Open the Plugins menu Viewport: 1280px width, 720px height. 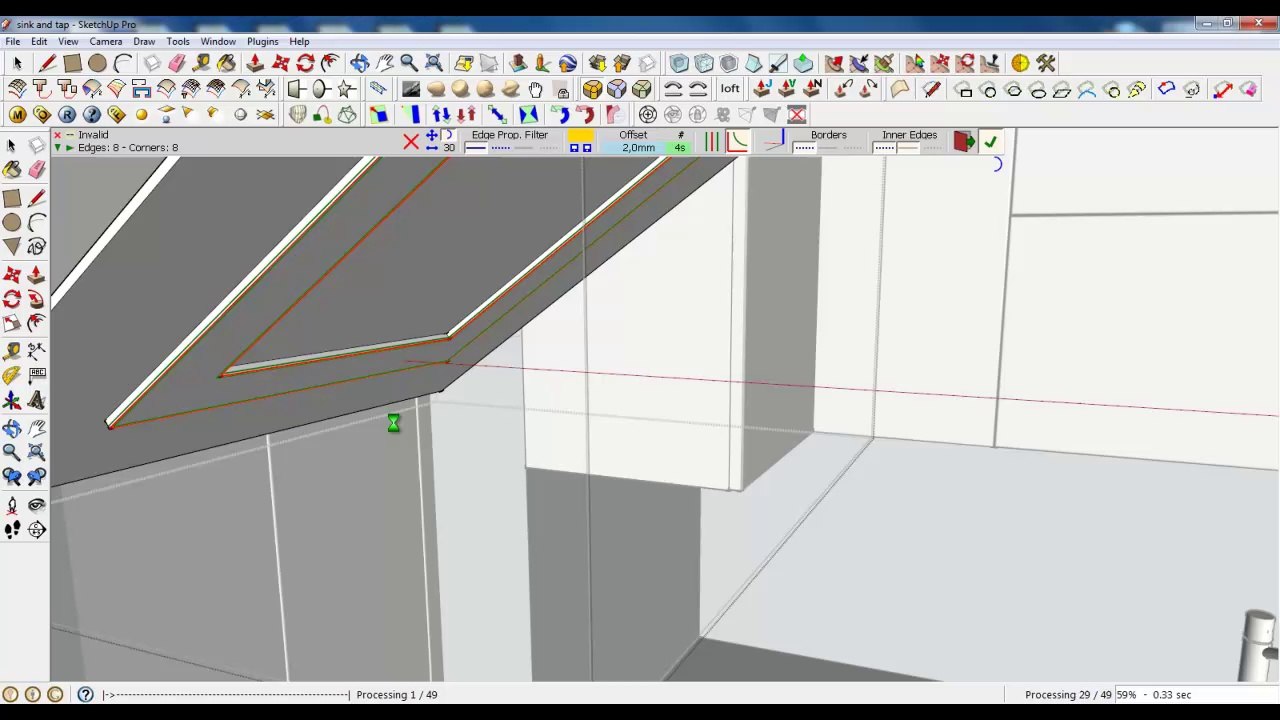[263, 42]
